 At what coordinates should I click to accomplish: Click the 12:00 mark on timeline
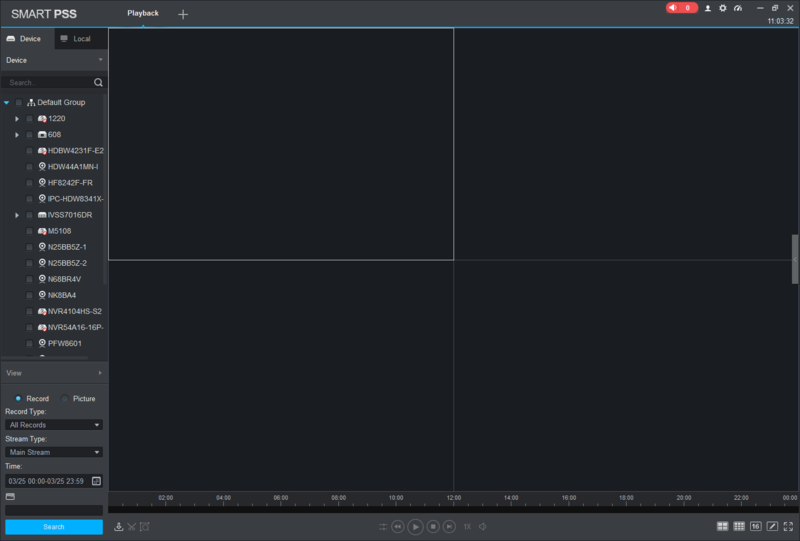tap(454, 498)
